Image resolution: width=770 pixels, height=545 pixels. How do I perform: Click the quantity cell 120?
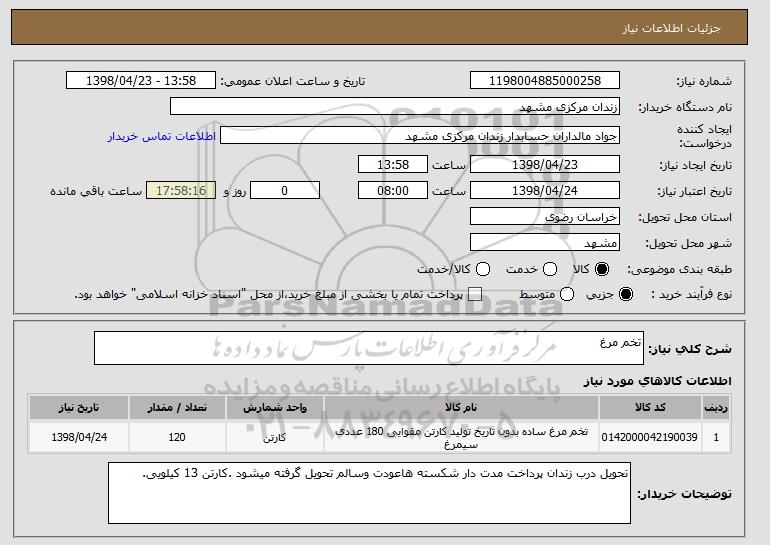click(177, 437)
